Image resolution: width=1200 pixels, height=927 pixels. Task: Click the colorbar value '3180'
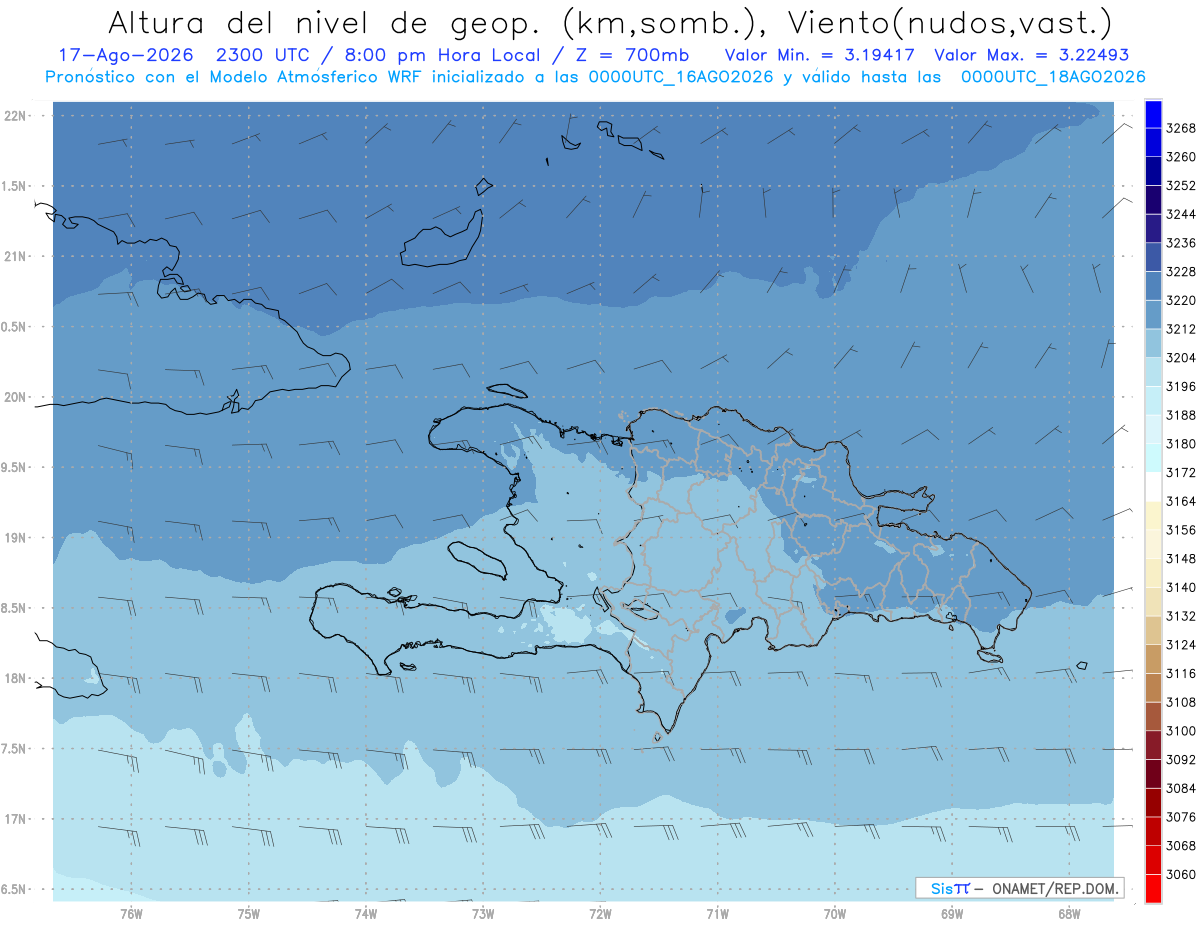click(1181, 444)
